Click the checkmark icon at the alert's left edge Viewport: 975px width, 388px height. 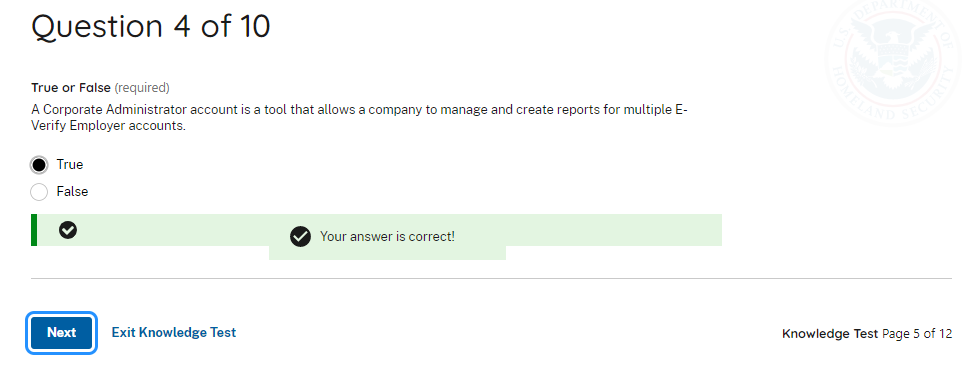tap(68, 230)
